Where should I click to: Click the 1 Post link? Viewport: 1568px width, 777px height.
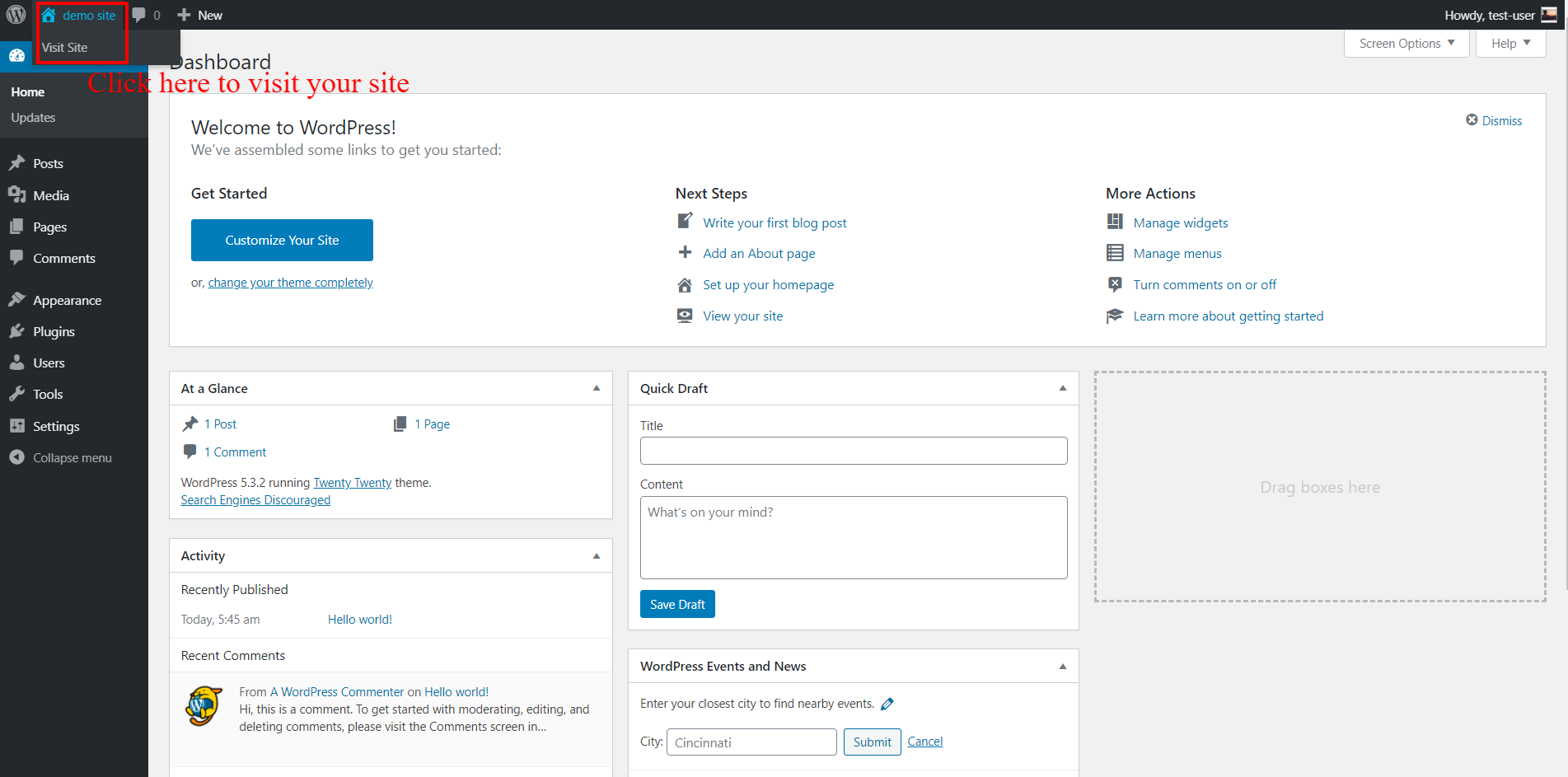point(220,424)
